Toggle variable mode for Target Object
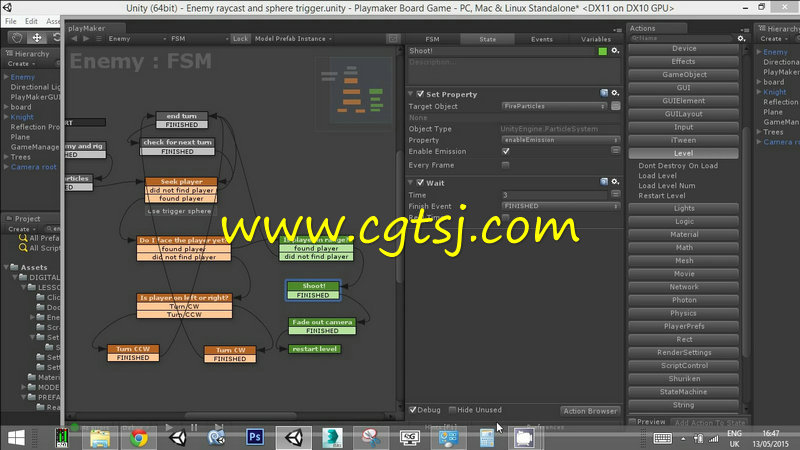 (616, 106)
